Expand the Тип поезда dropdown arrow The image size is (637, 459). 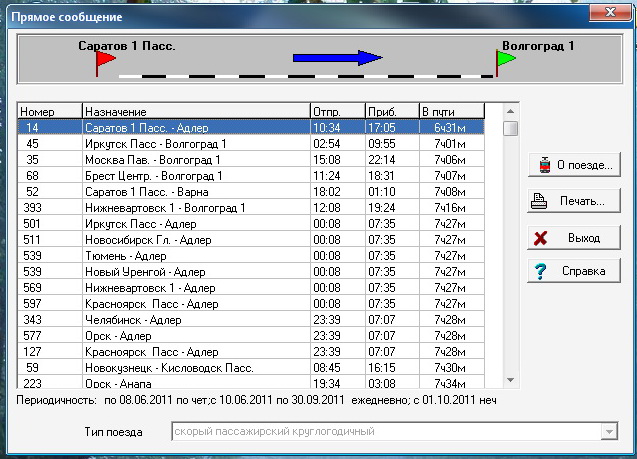[606, 431]
